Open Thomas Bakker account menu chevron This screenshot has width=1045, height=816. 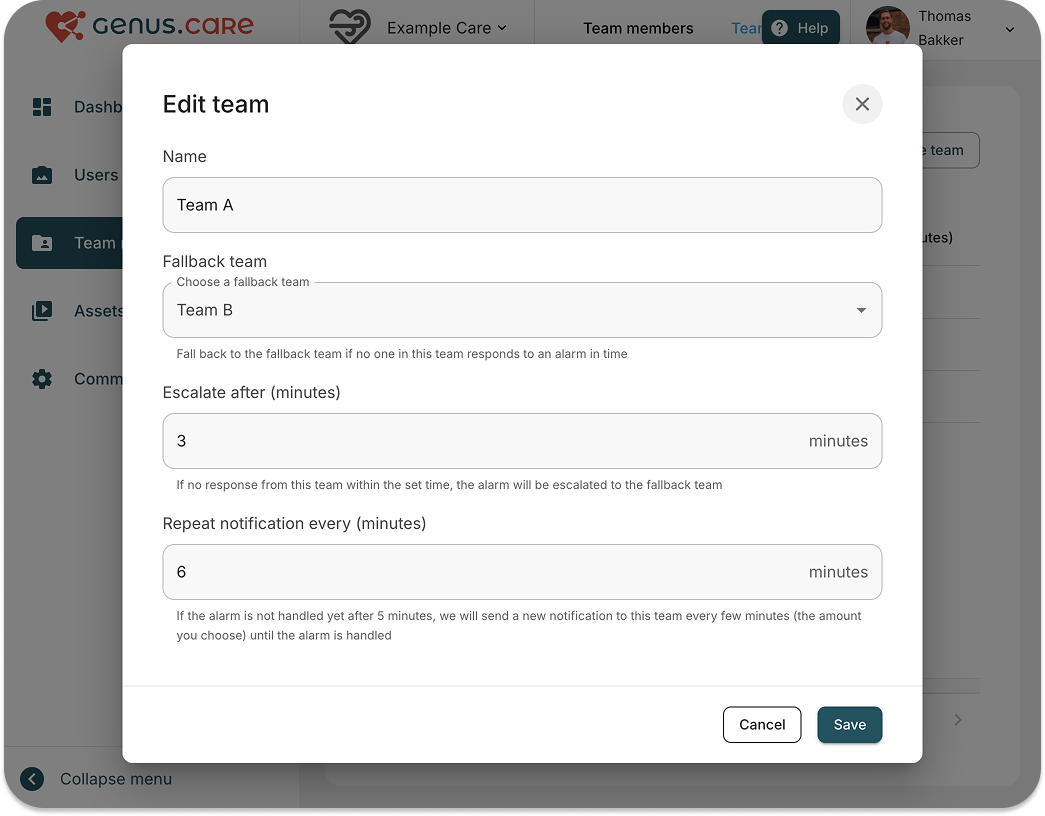(x=1010, y=29)
